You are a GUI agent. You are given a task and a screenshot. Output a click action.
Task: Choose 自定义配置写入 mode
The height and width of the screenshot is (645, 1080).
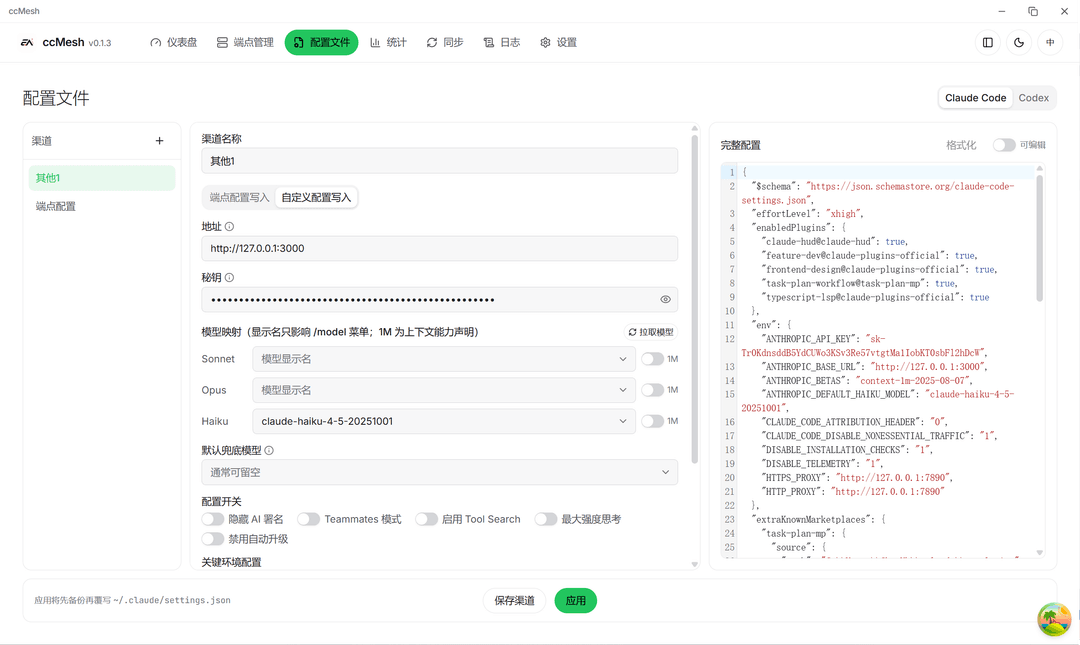(316, 198)
